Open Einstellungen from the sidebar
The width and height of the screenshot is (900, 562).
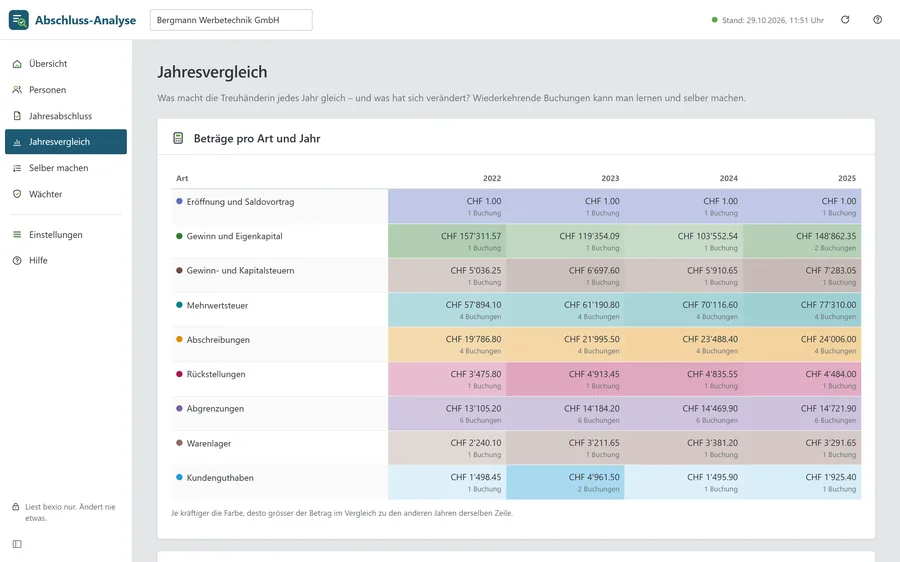66,234
